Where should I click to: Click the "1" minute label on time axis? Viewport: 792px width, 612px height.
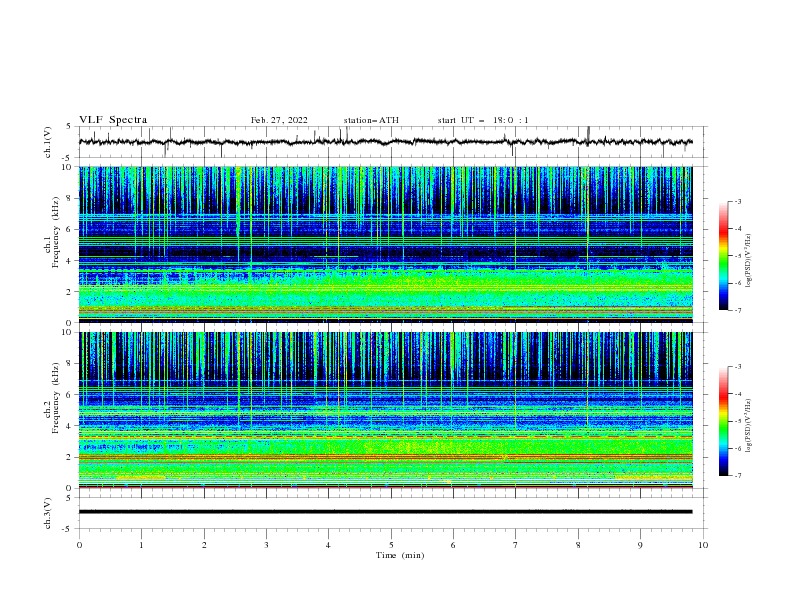pos(142,545)
